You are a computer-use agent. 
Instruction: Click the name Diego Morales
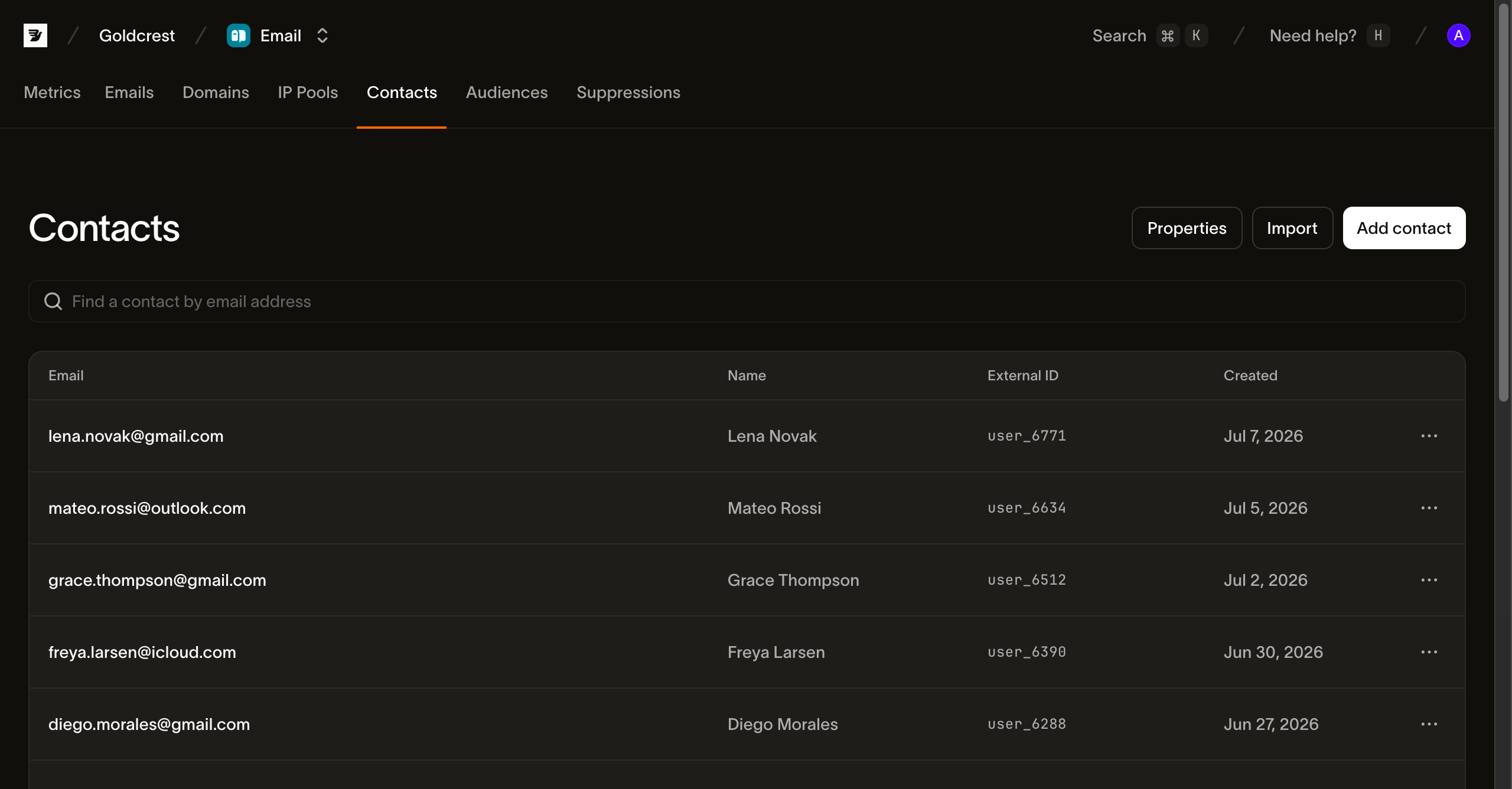(x=783, y=724)
